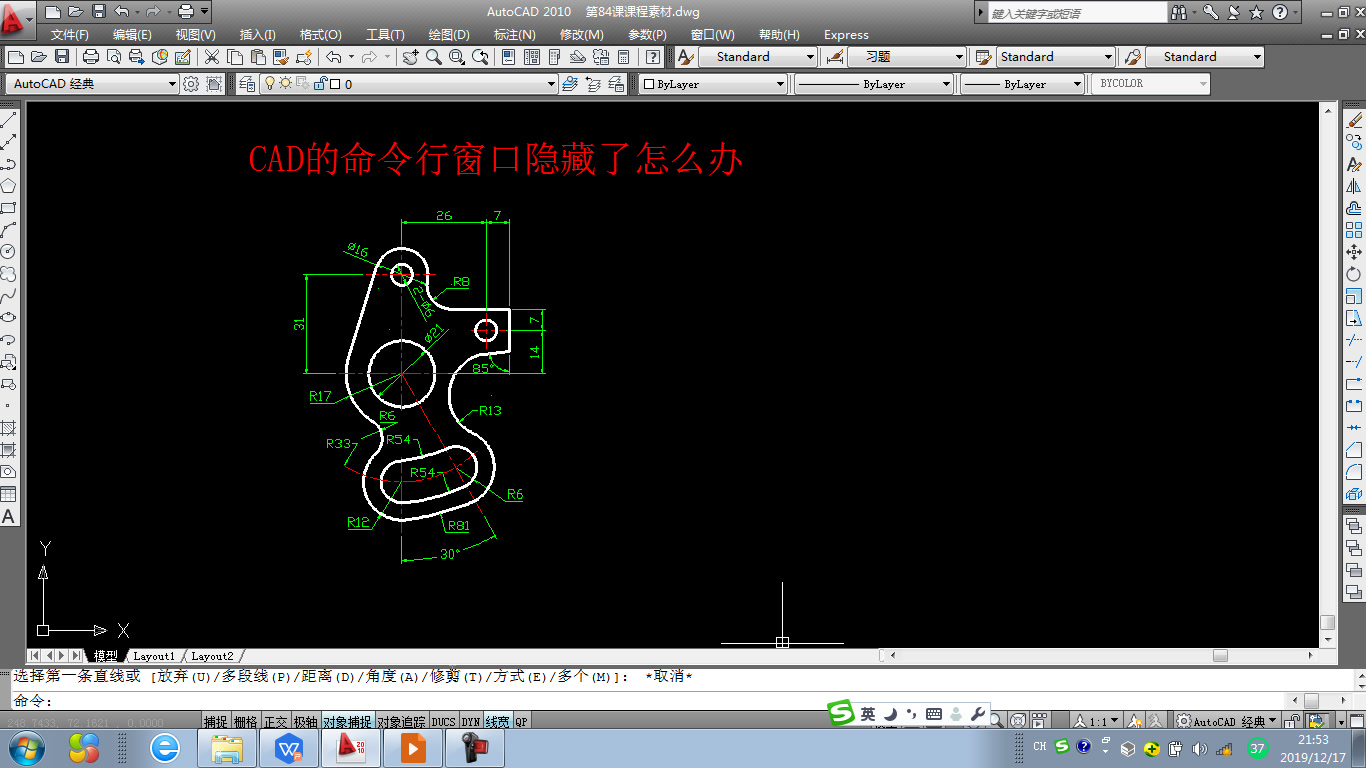Click the Workspace Settings gear icon
1366x768 pixels.
click(191, 84)
